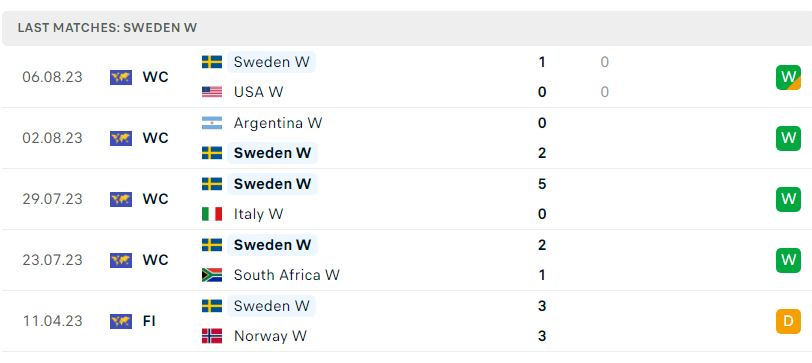
Task: Click the Italy flag icon
Action: tap(212, 214)
